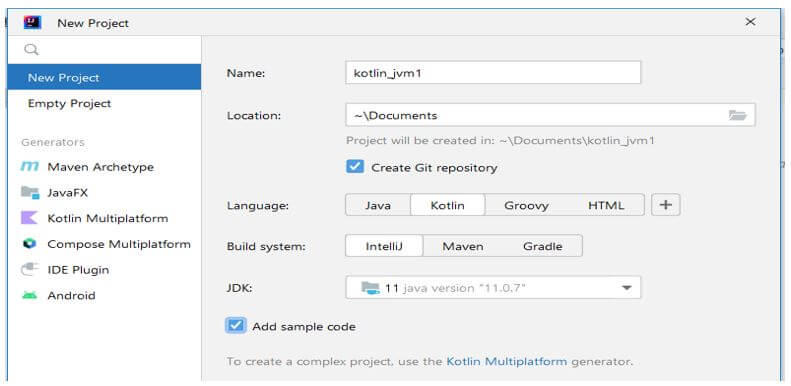Follow the Kotlin Multiplatform generator link
Viewport: 791px width, 386px height.
tap(506, 361)
